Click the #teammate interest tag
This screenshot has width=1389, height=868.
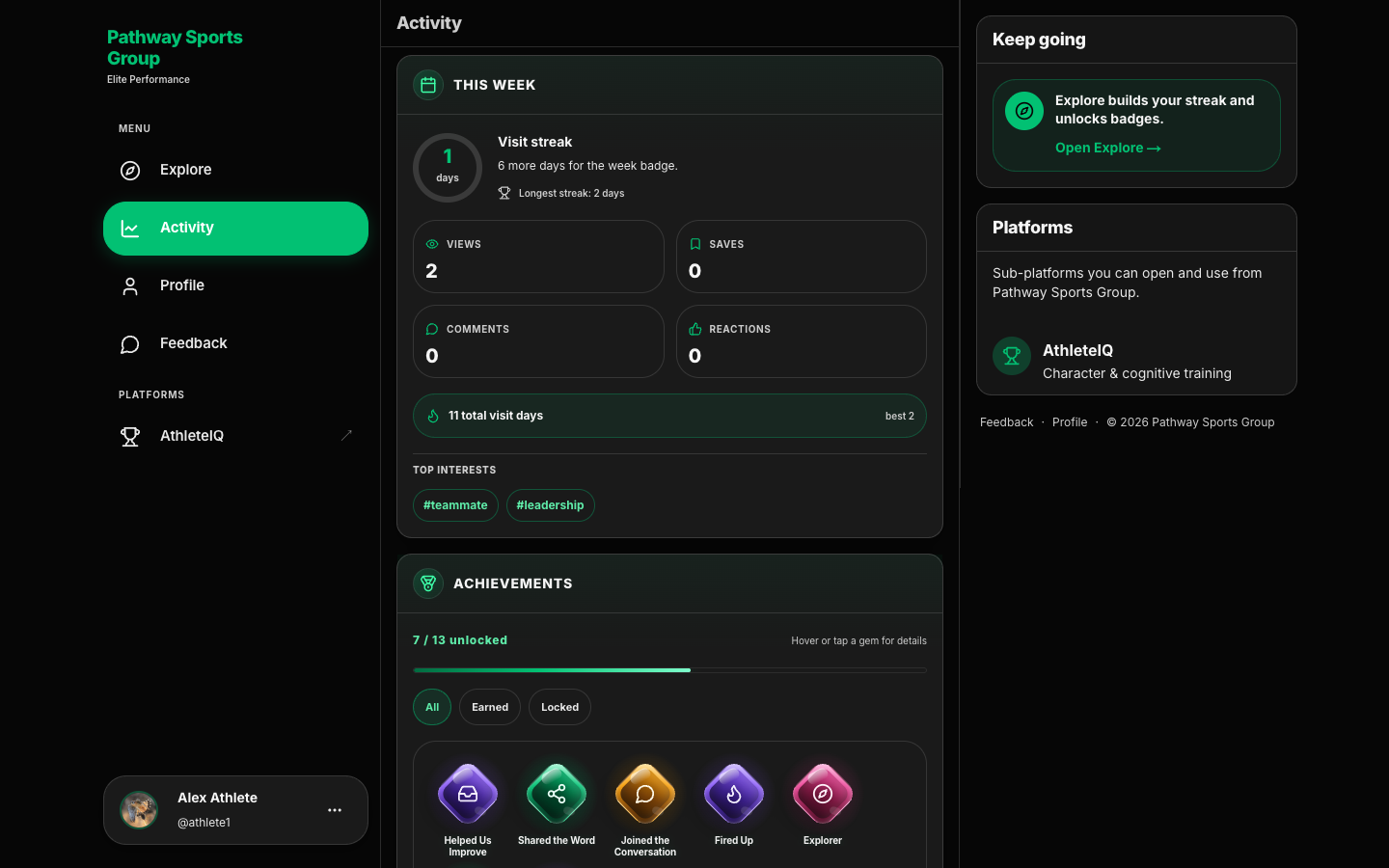click(x=455, y=505)
